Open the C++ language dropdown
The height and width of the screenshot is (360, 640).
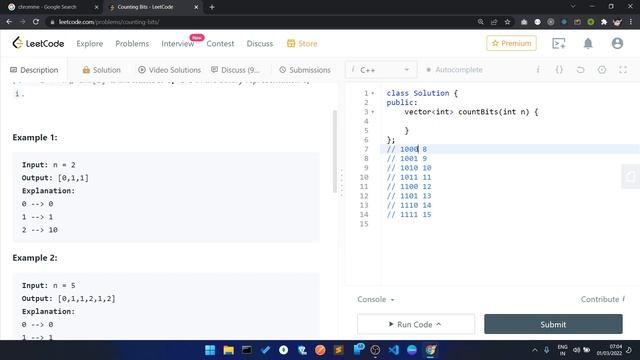click(381, 70)
